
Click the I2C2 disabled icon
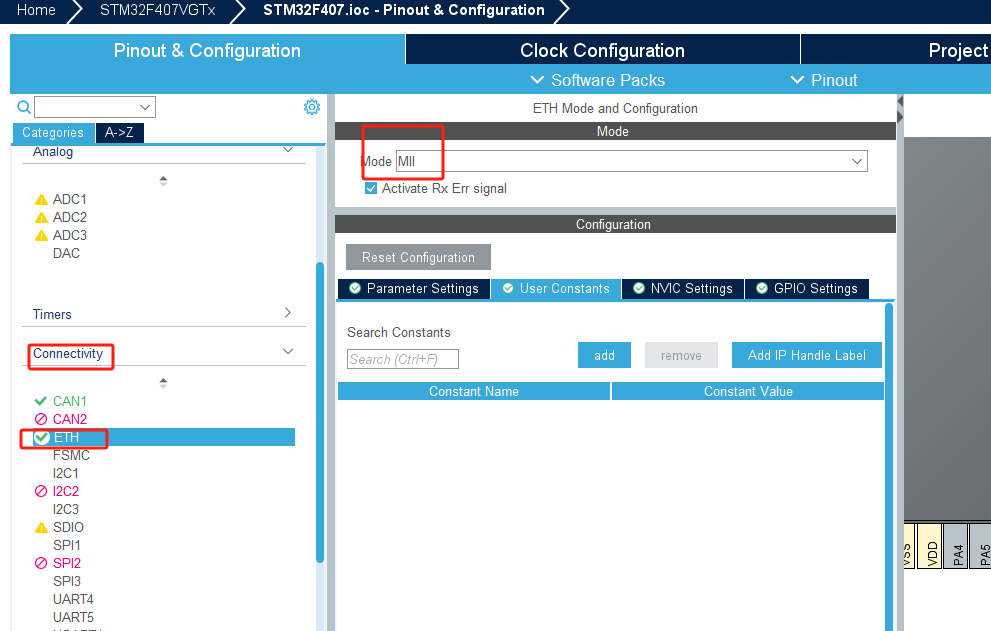point(41,491)
